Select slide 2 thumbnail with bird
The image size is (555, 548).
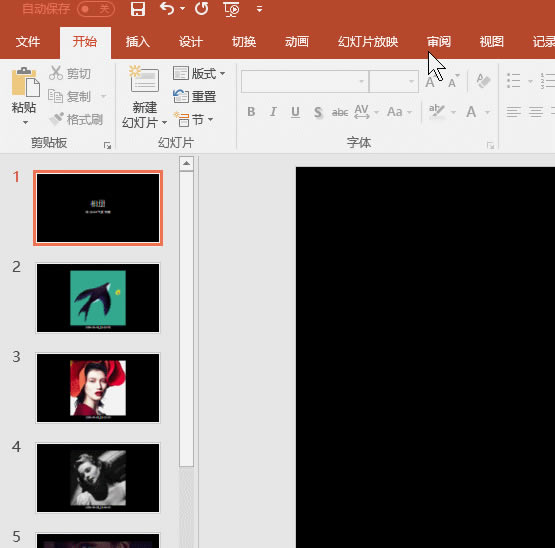tap(98, 298)
